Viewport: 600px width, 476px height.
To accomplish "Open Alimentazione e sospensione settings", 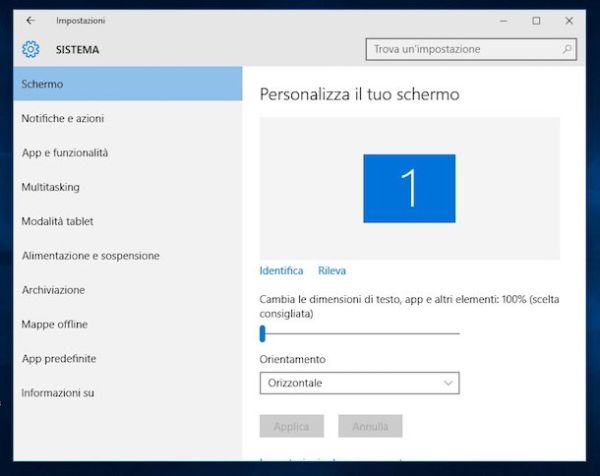I will tap(90, 256).
